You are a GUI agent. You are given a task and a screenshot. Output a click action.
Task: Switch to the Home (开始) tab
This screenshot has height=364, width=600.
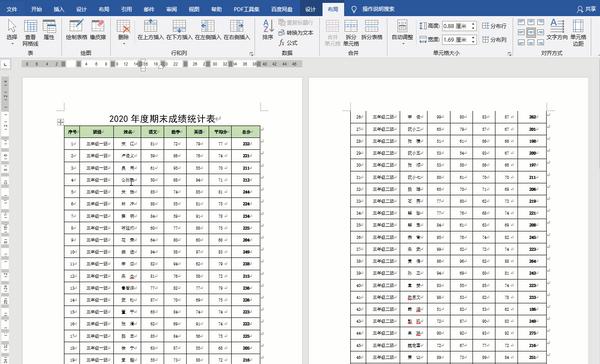[36, 9]
